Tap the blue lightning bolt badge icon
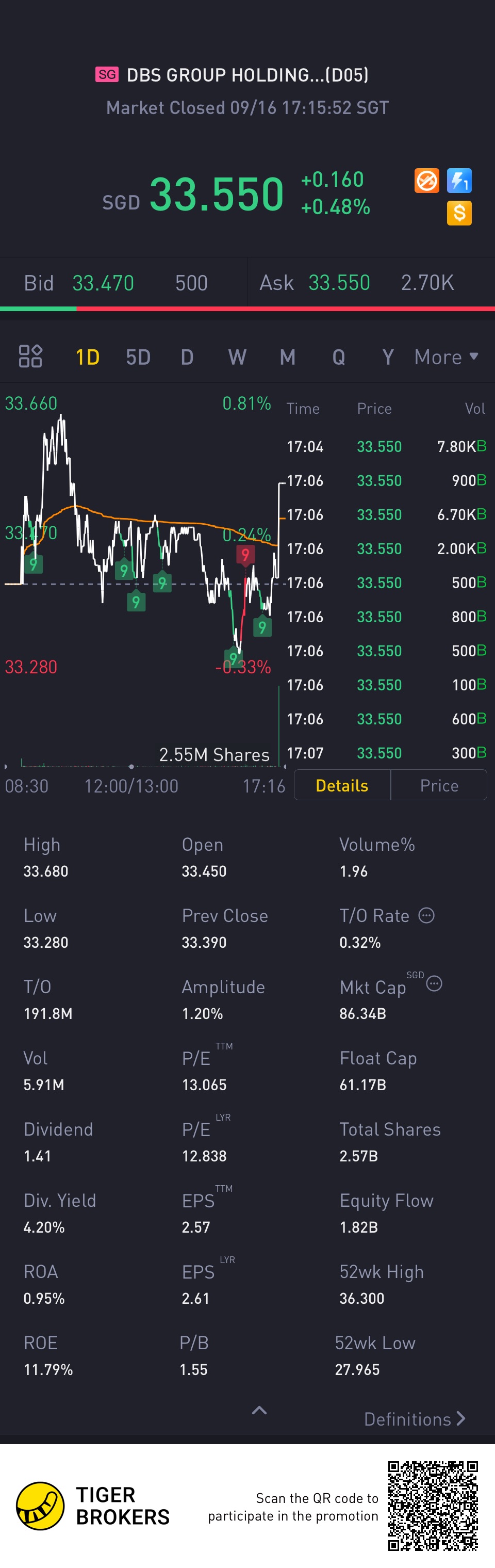 pos(459,181)
